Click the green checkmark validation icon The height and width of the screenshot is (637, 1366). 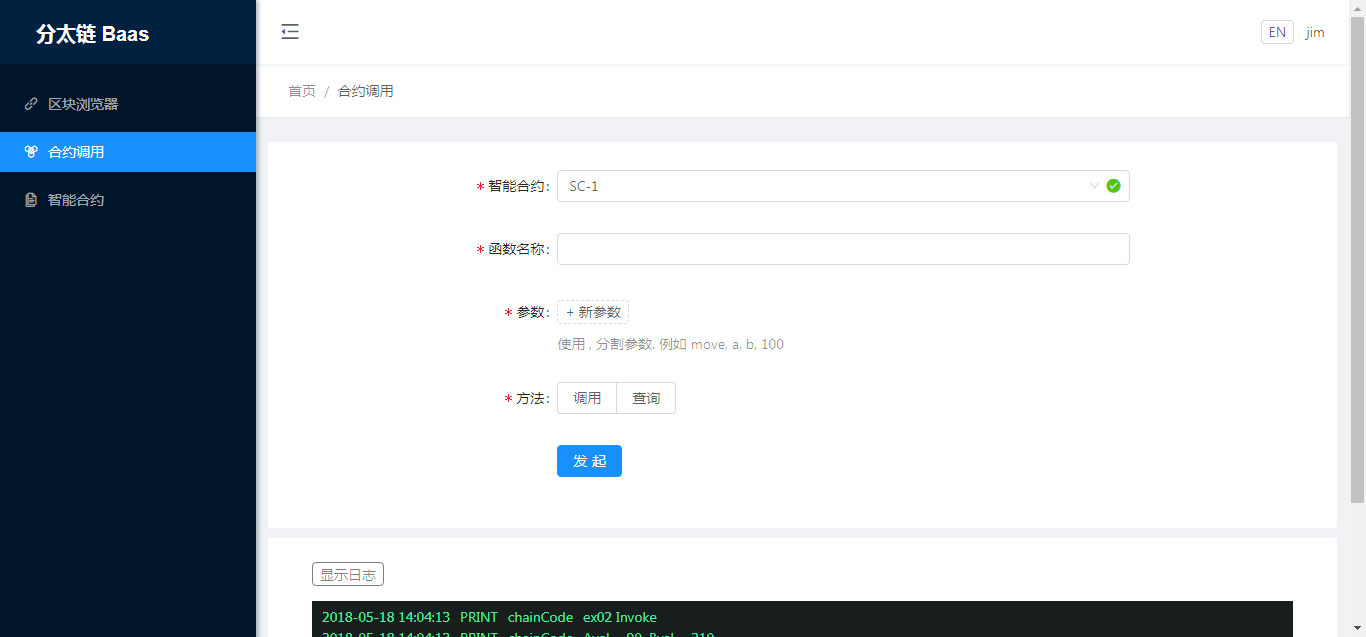tap(1113, 186)
